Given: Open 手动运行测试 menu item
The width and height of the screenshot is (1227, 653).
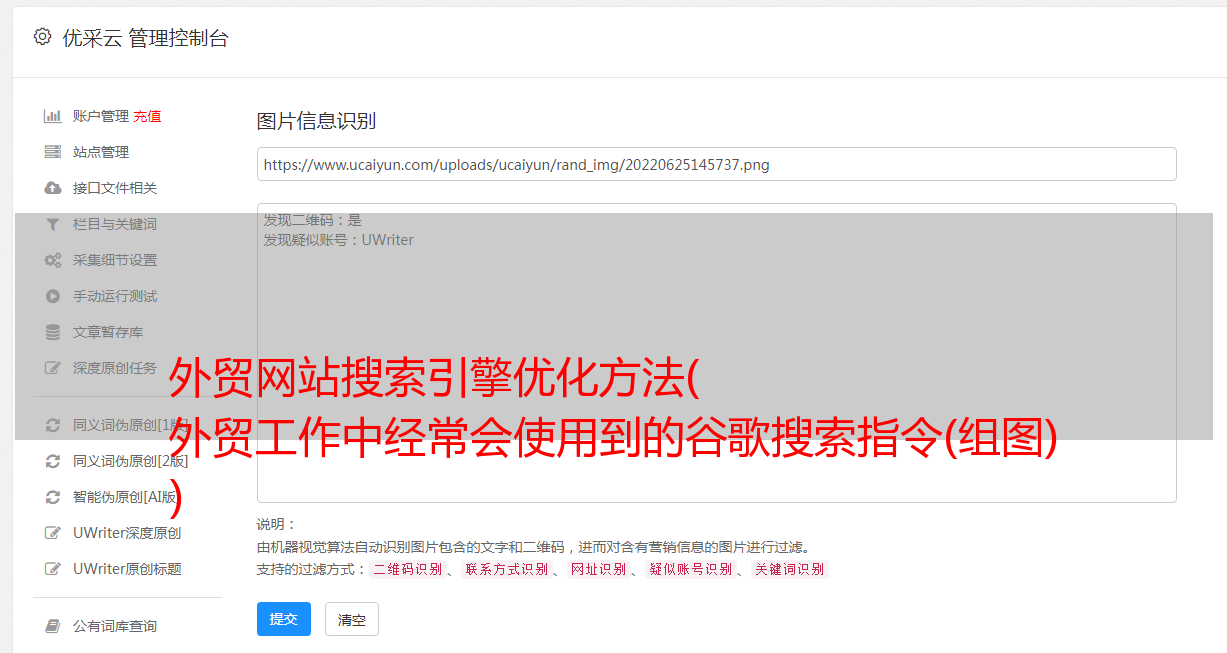Looking at the screenshot, I should [115, 296].
